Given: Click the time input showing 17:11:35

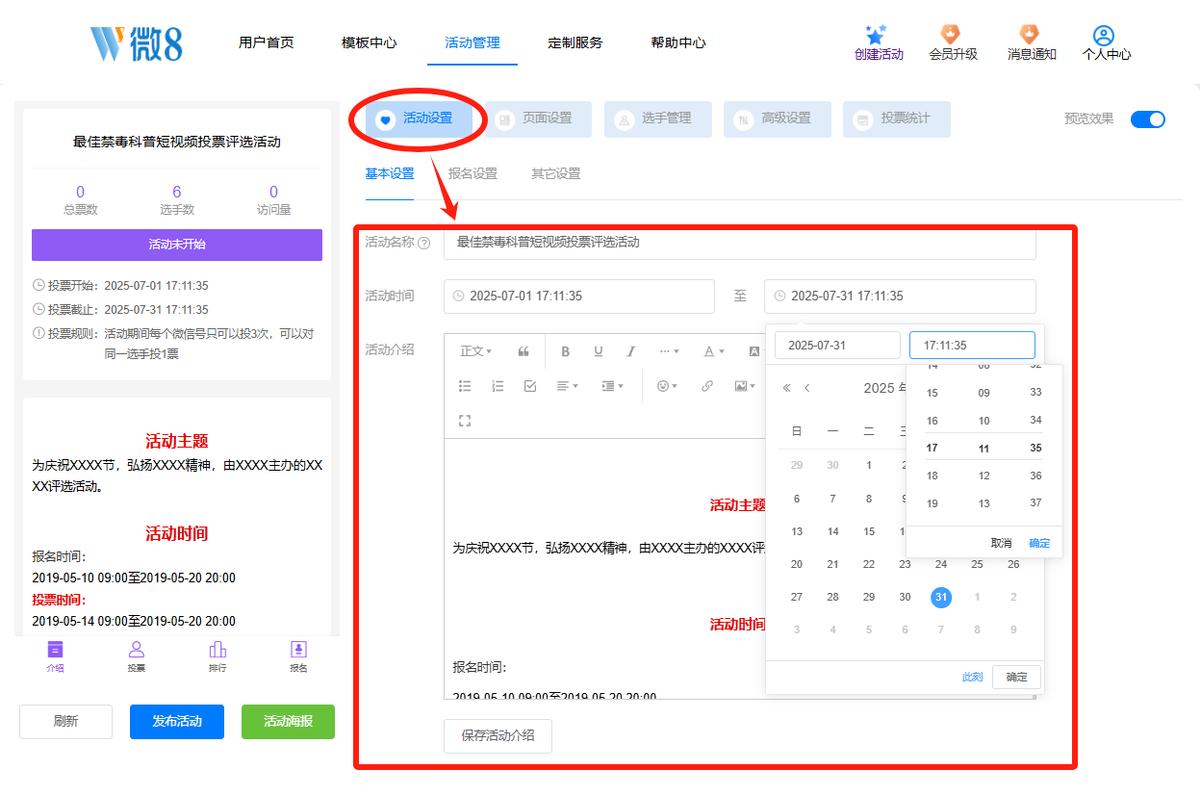Looking at the screenshot, I should click(972, 345).
